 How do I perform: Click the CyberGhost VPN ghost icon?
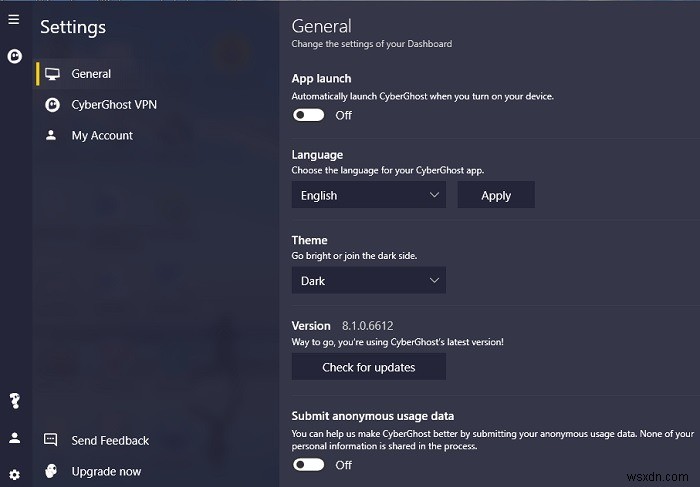coord(52,104)
